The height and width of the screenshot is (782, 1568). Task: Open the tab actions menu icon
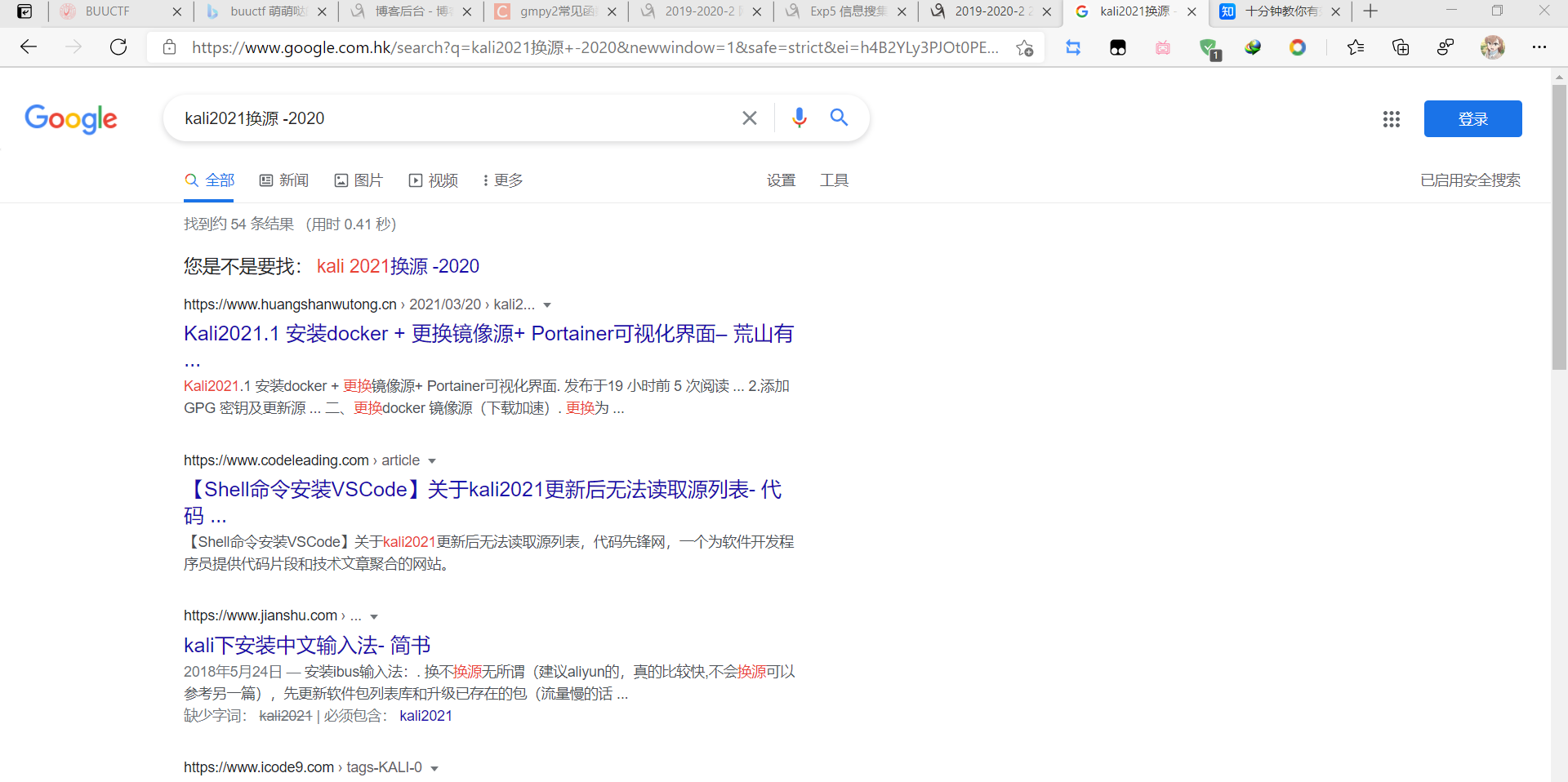point(24,11)
